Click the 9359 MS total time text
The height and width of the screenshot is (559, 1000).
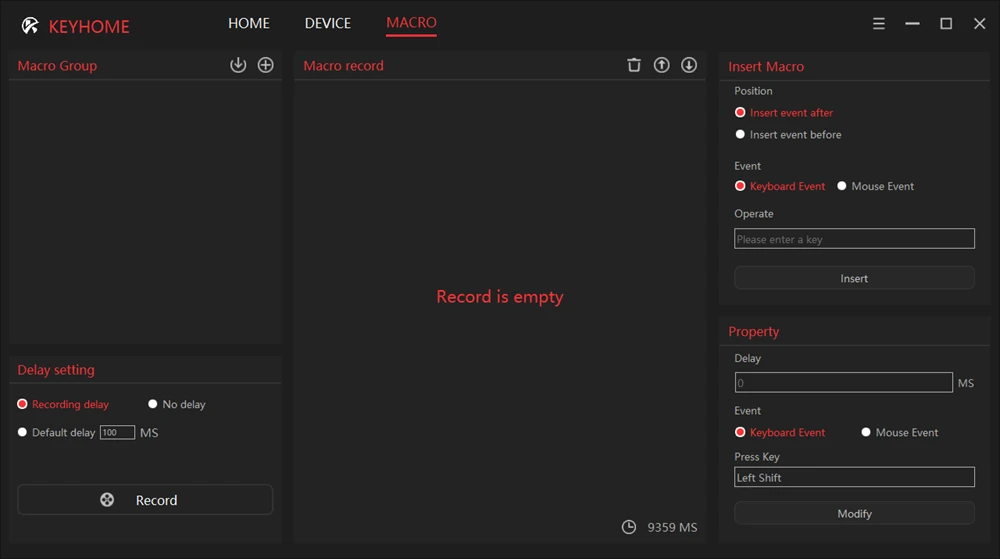672,527
